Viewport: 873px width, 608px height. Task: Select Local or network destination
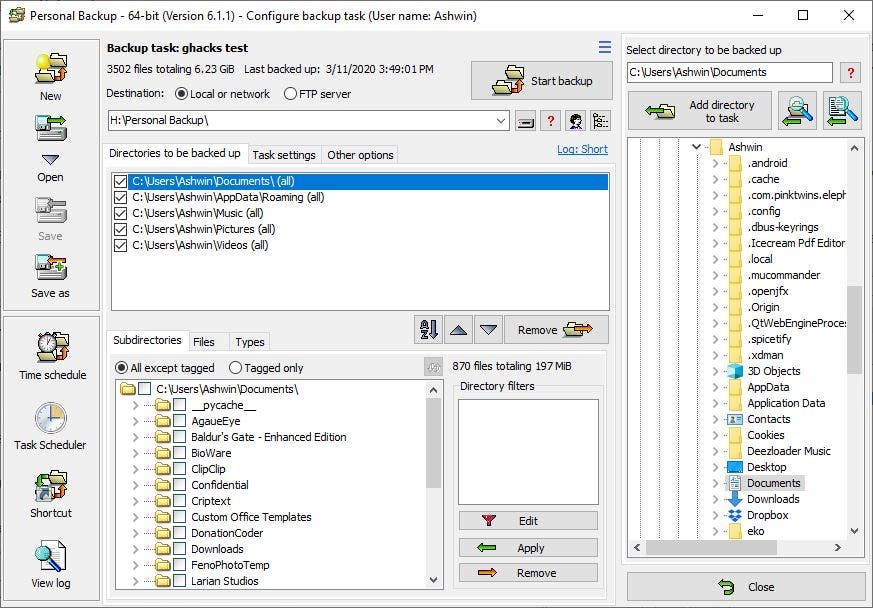(x=181, y=94)
